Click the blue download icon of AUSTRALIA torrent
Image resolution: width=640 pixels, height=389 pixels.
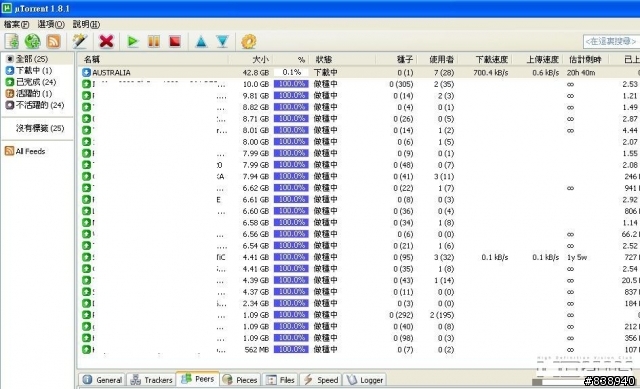(x=86, y=72)
